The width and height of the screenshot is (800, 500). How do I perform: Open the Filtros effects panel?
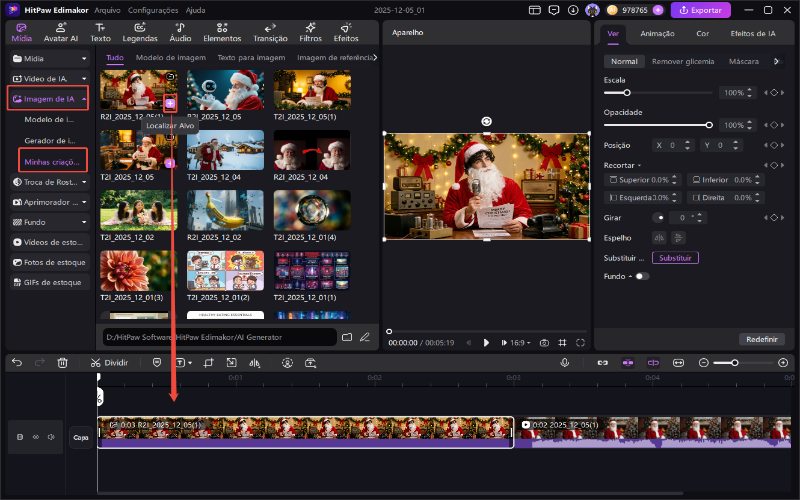pyautogui.click(x=311, y=32)
